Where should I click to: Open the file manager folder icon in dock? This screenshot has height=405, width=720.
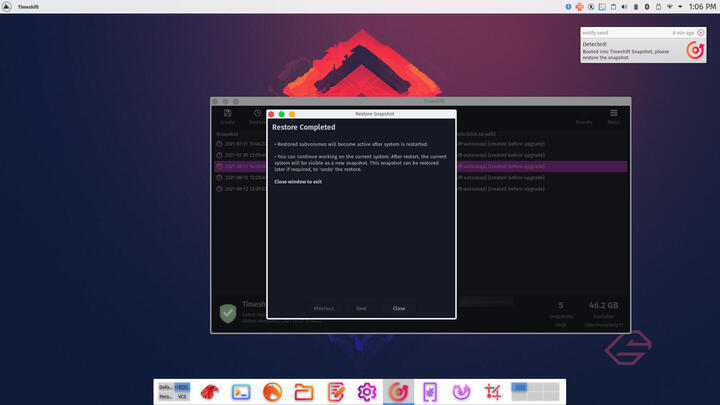coord(304,392)
